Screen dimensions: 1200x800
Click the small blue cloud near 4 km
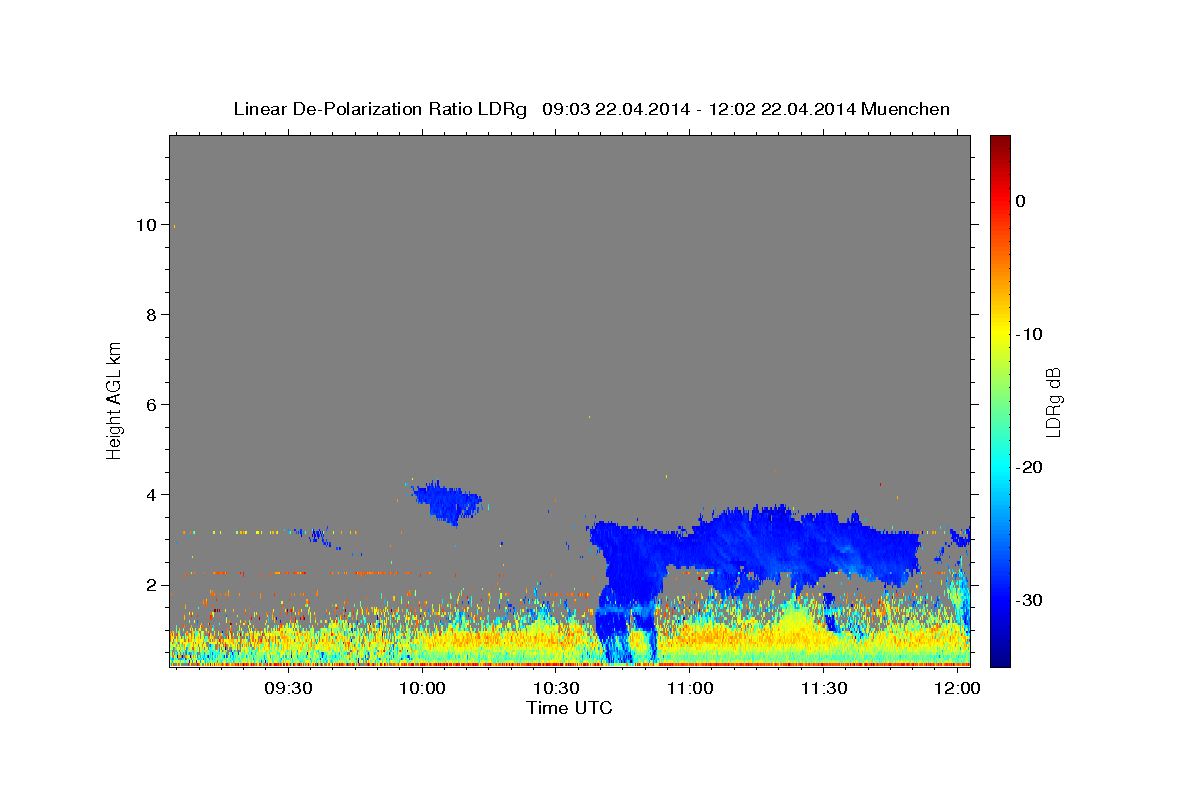click(447, 501)
